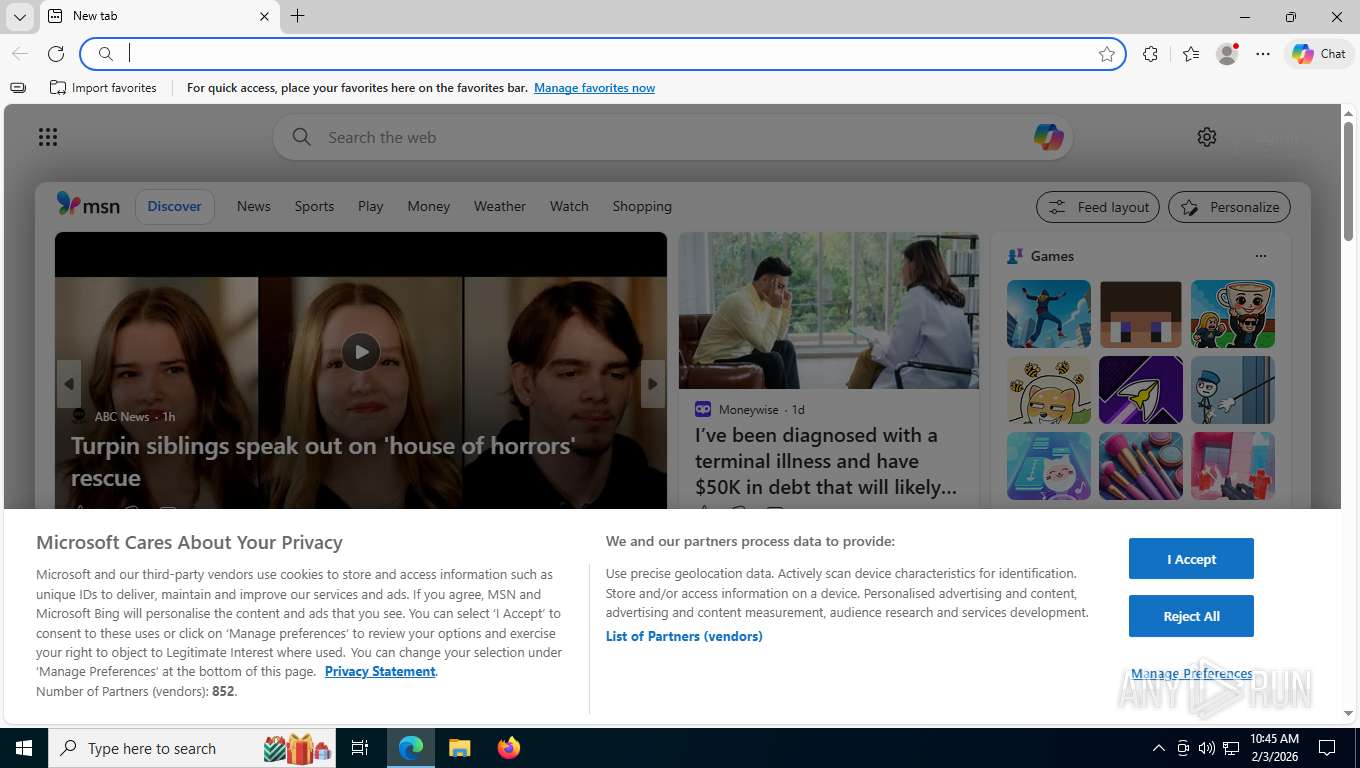Click the browser Back arrow

[x=20, y=54]
